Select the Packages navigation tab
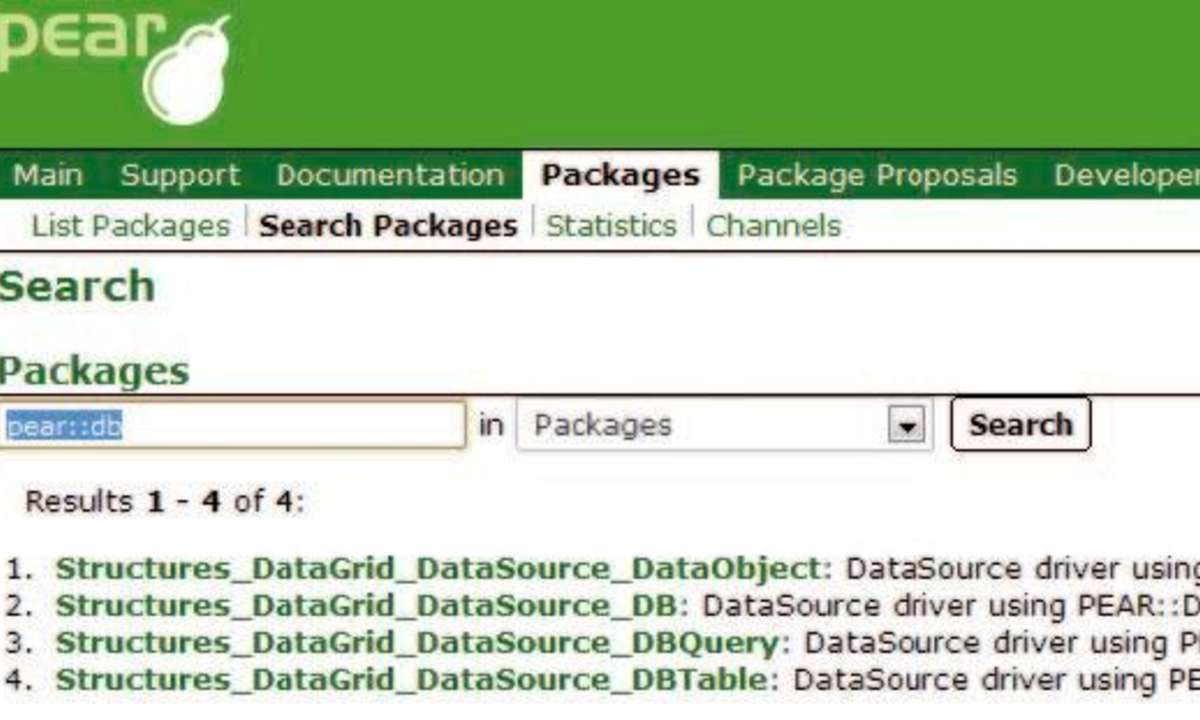The width and height of the screenshot is (1200, 720). (620, 176)
